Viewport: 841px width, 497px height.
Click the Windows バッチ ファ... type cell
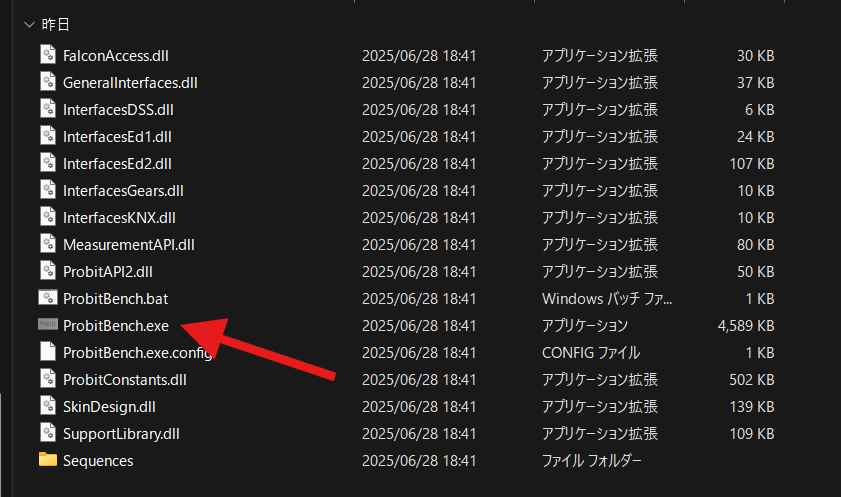click(607, 299)
